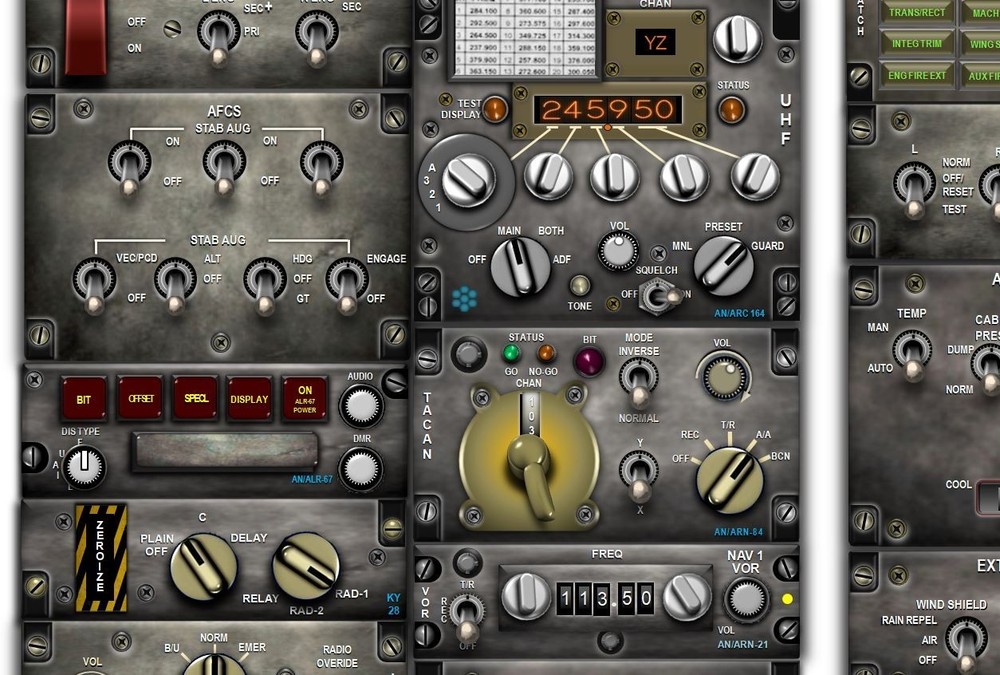
Task: Adjust the TACAN VOL knob
Action: 724,377
